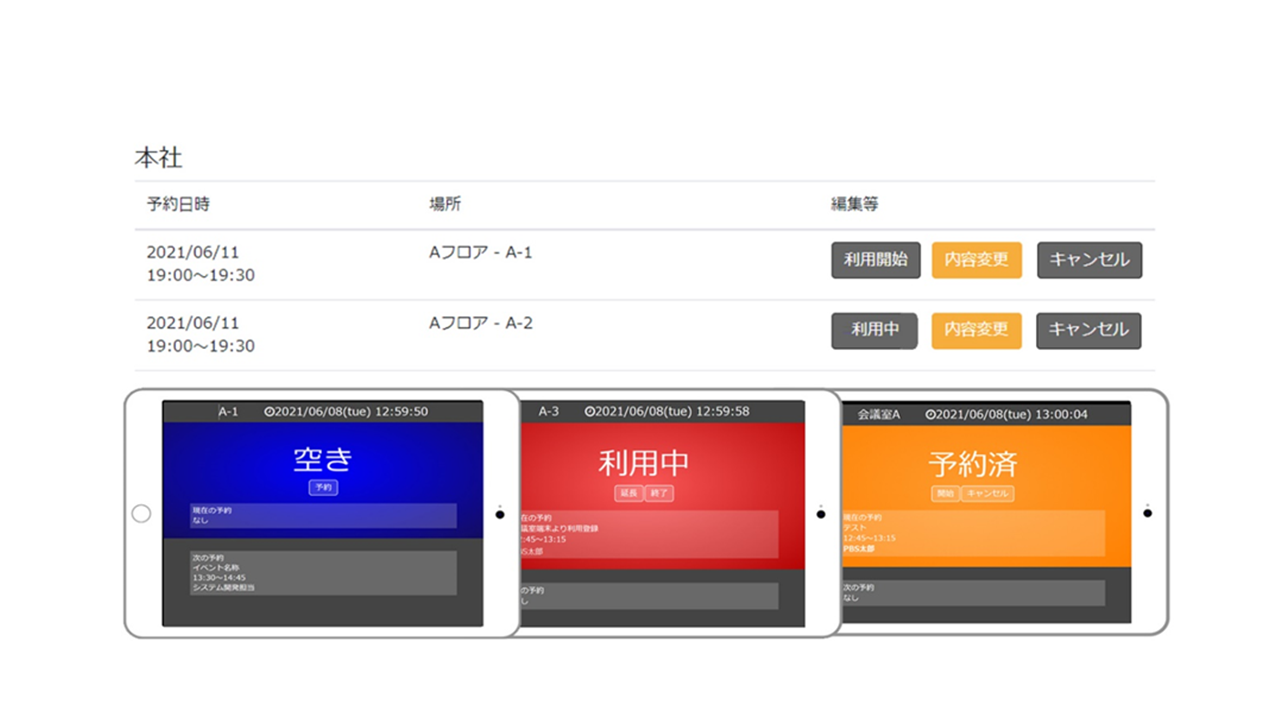Viewport: 1280px width, 720px height.
Task: Click the 本社 heading
Action: click(x=159, y=157)
